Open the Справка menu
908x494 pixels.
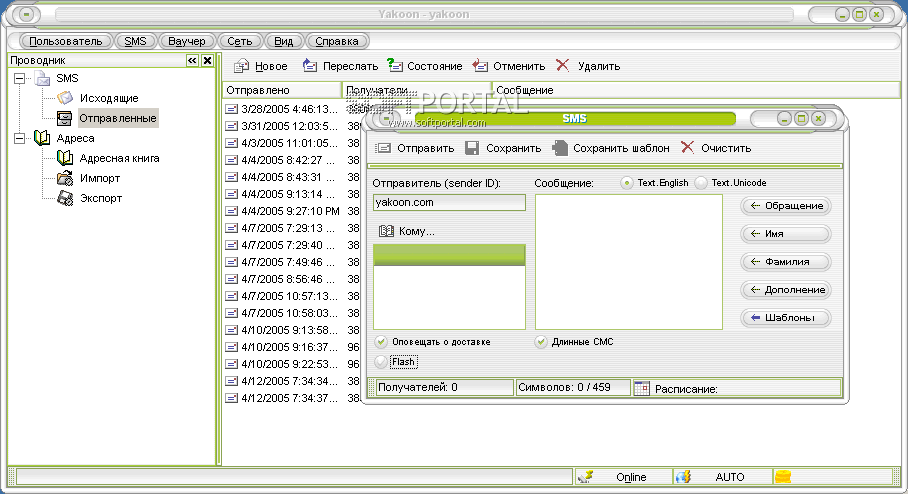click(x=337, y=41)
